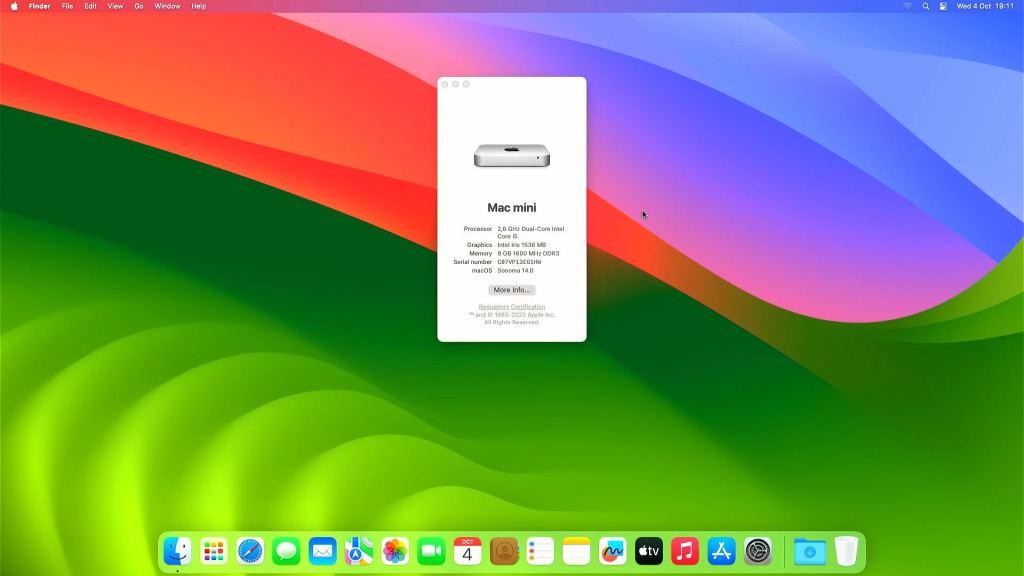
Task: Open the App Store from the Dock
Action: point(722,551)
